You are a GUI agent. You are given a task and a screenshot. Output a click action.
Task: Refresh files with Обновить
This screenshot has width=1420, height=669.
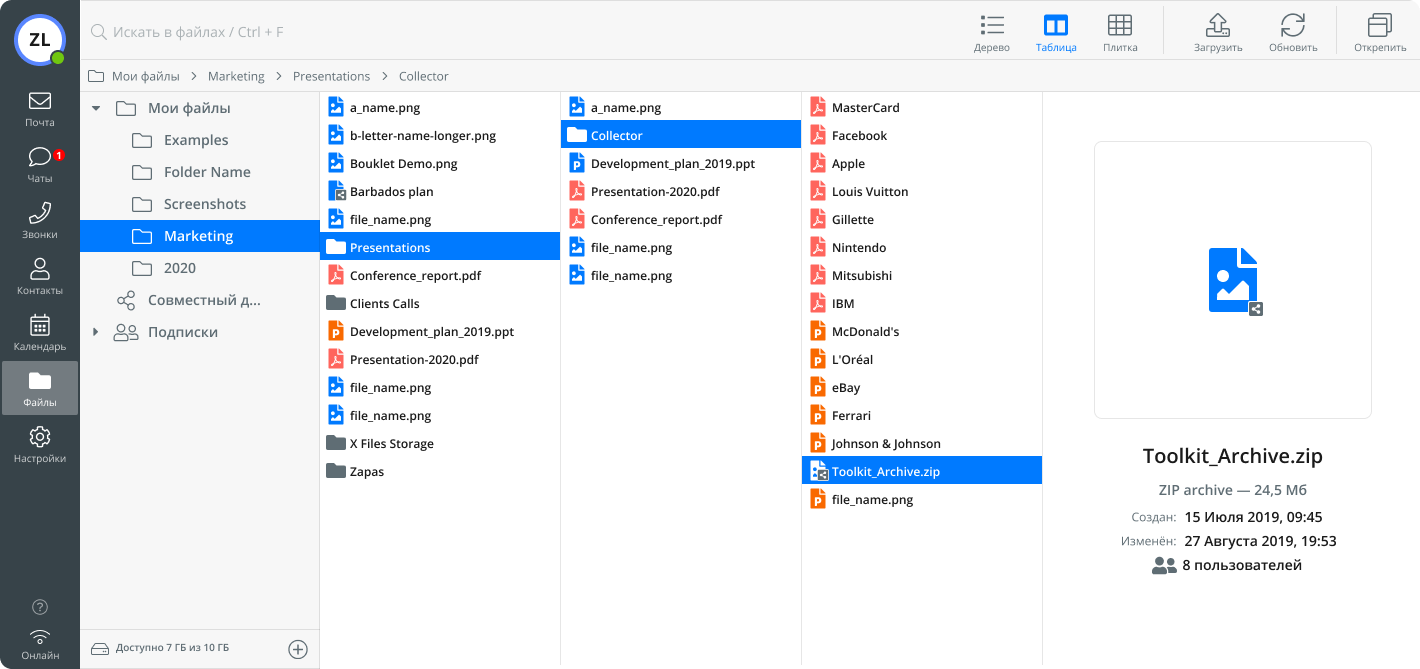click(x=1292, y=32)
